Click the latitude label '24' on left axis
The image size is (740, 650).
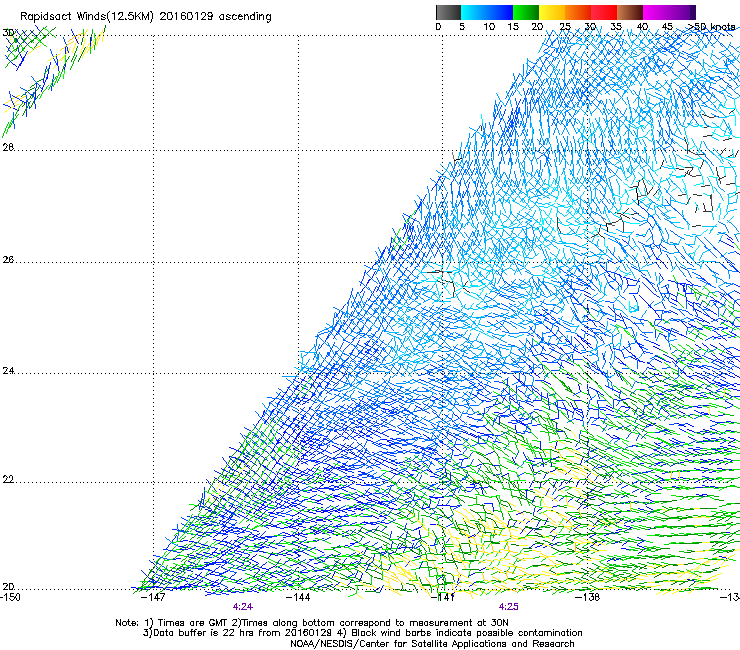tap(8, 371)
